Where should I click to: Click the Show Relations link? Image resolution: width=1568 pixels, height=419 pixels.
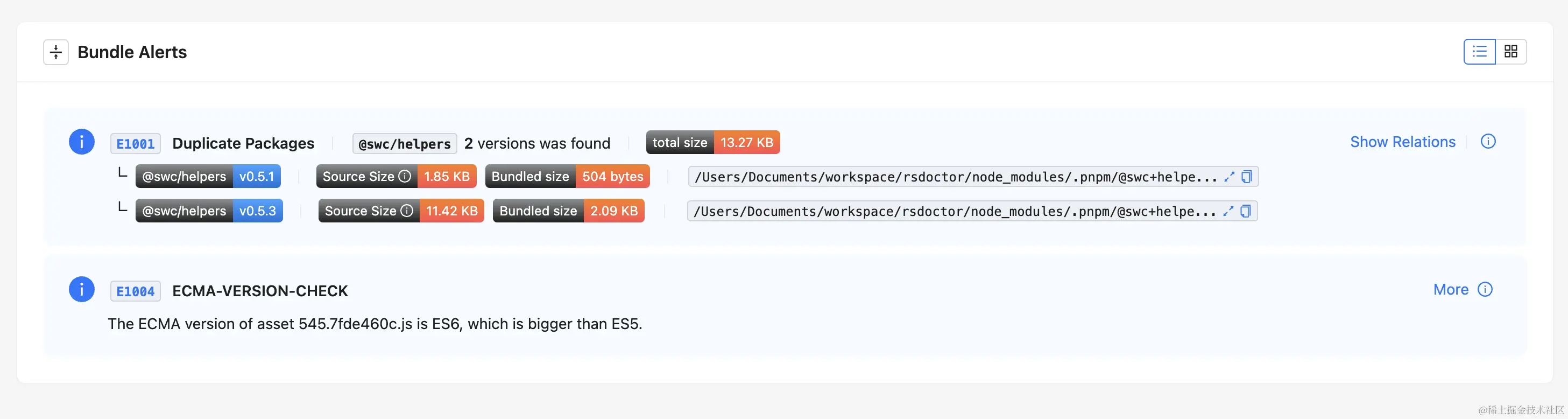pyautogui.click(x=1402, y=142)
